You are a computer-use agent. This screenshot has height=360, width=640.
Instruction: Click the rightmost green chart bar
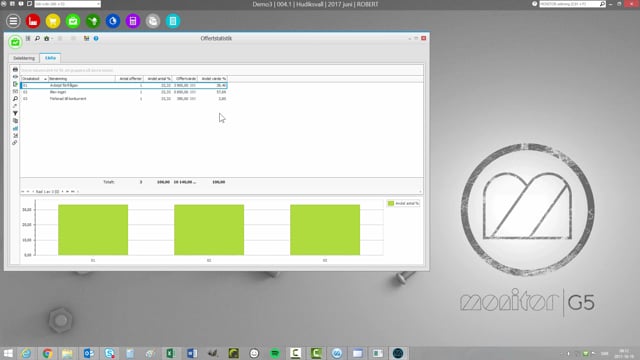(x=325, y=230)
